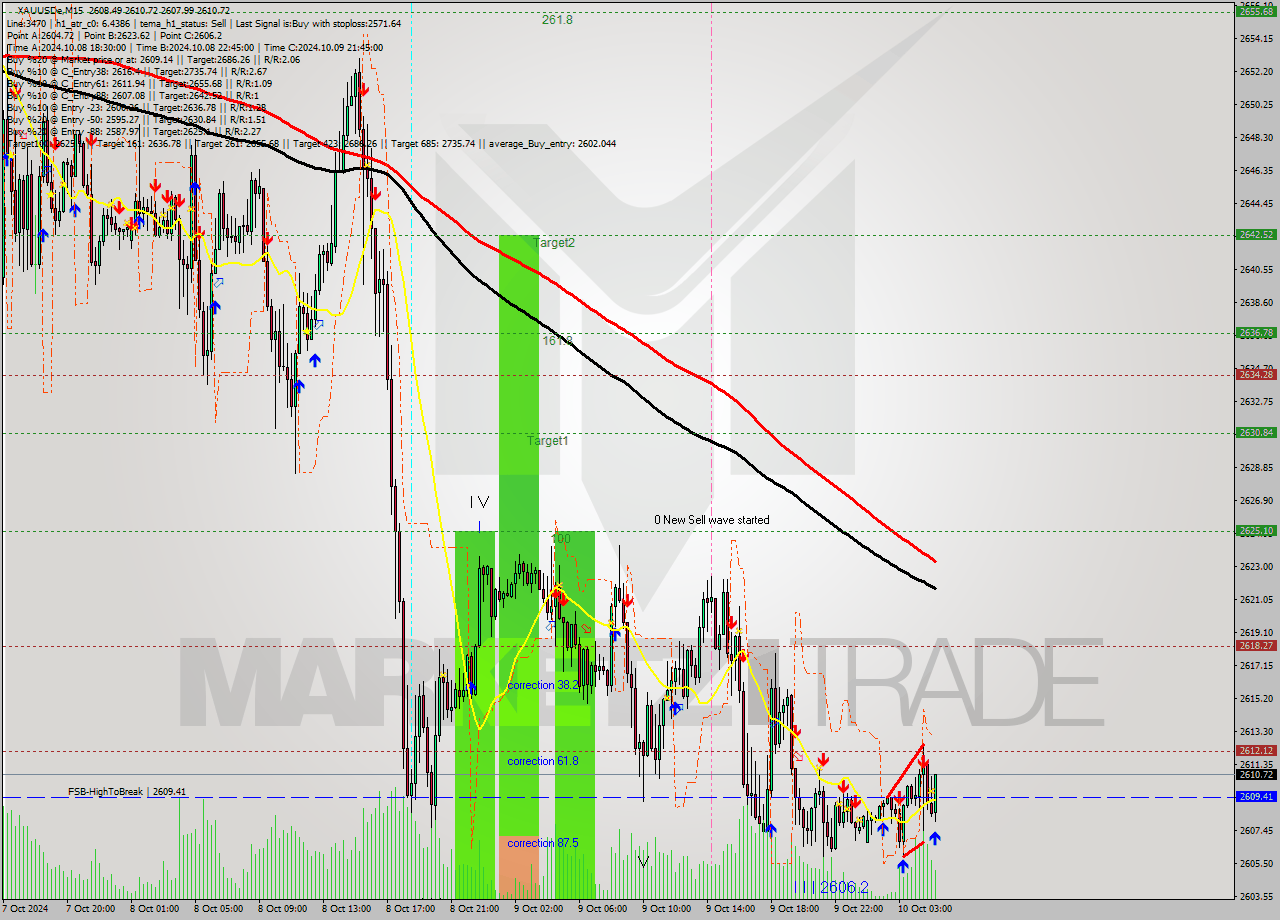The height and width of the screenshot is (920, 1280).
Task: Click the current price tag 2610.72
Action: (1256, 775)
